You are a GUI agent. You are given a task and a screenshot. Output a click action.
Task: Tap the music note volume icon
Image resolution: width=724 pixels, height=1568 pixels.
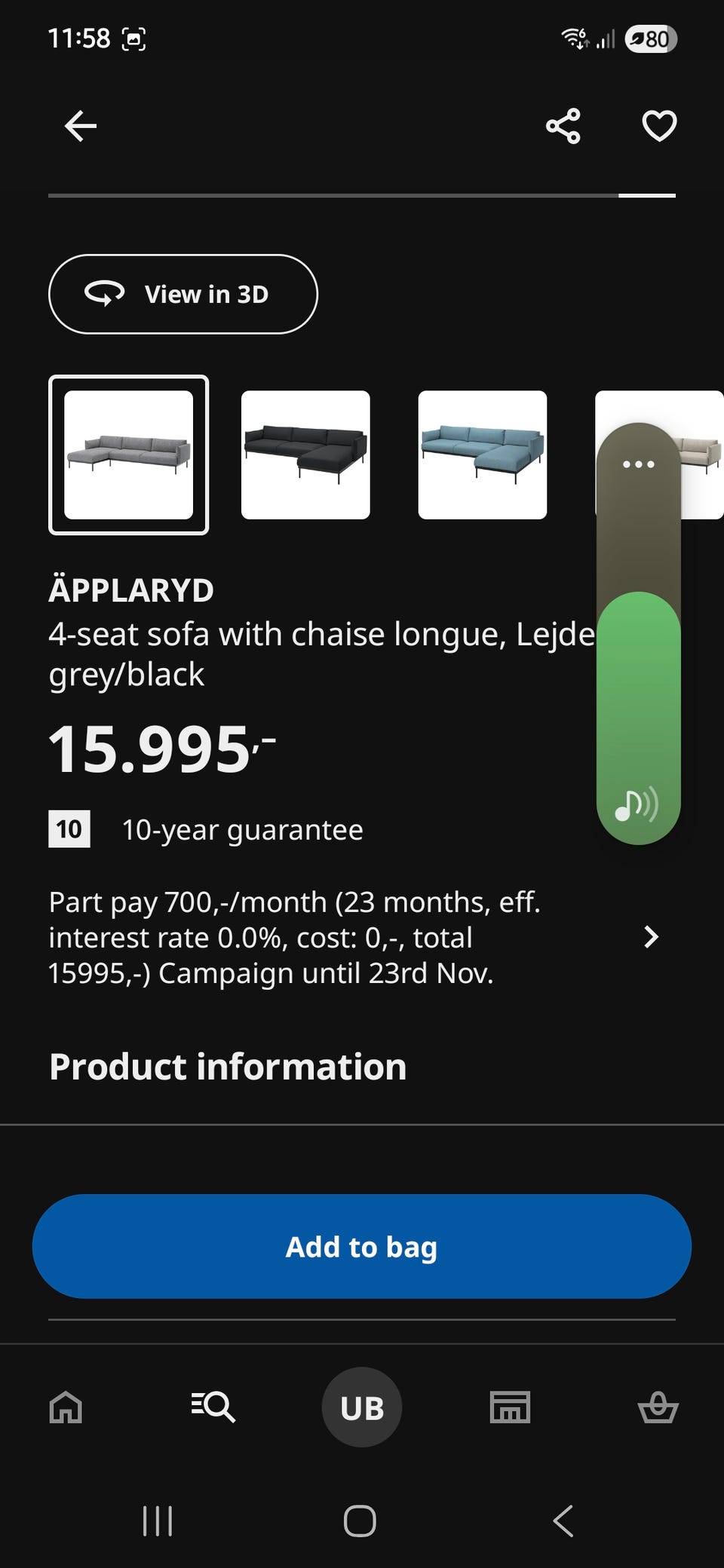tap(636, 805)
